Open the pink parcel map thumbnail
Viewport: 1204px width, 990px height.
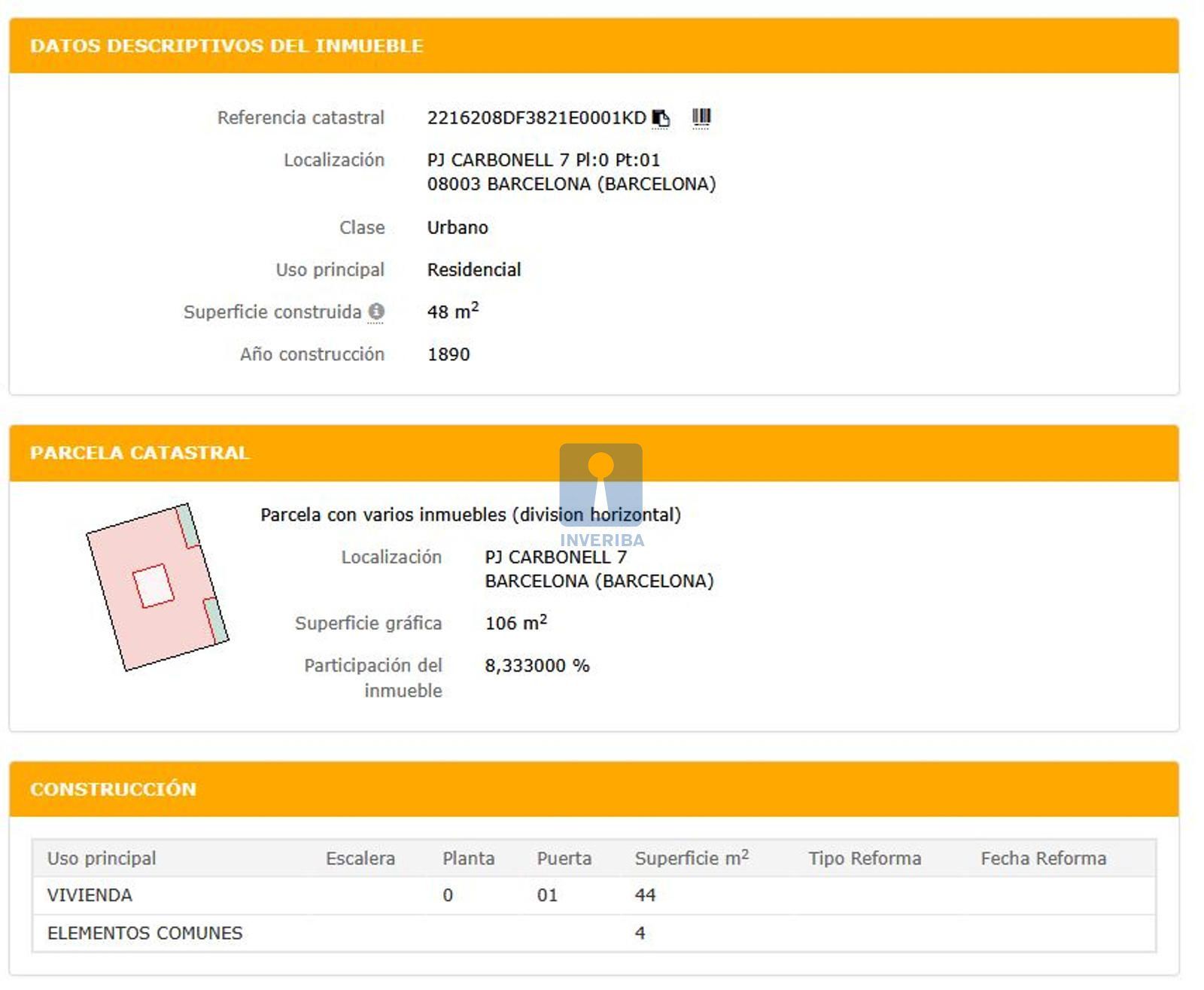point(157,587)
